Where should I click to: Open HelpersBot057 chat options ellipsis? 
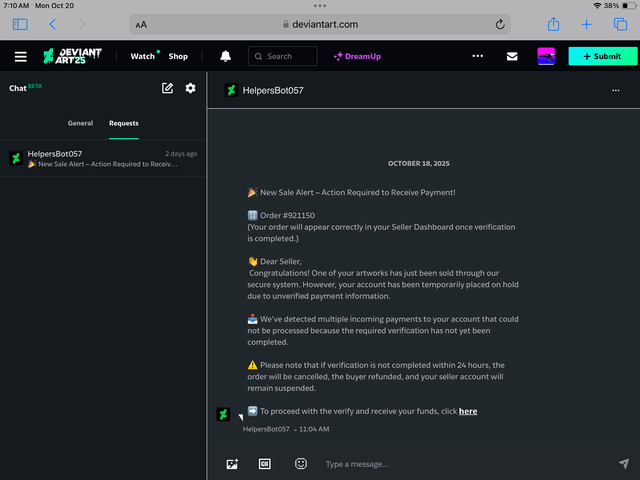(615, 90)
